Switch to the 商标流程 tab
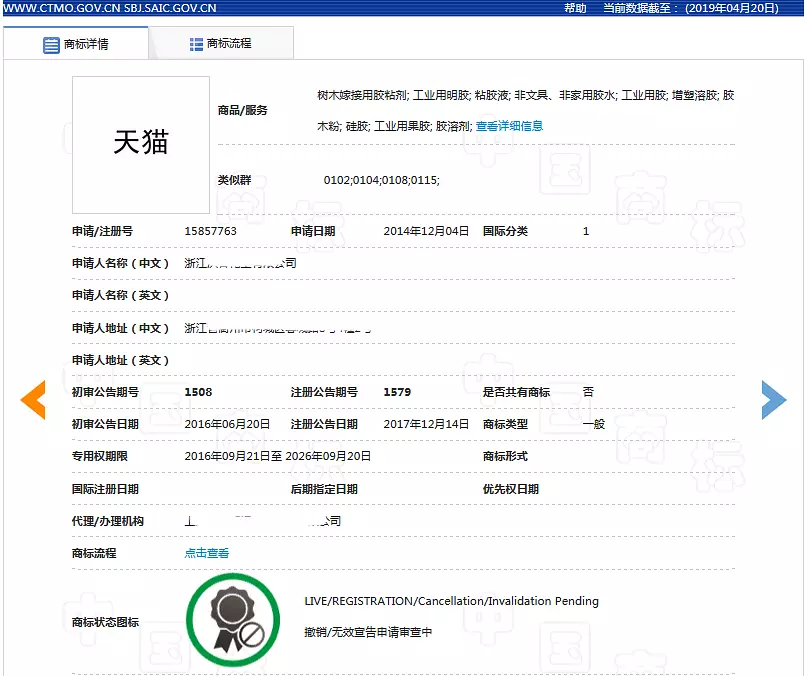Image resolution: width=809 pixels, height=676 pixels. [x=221, y=43]
